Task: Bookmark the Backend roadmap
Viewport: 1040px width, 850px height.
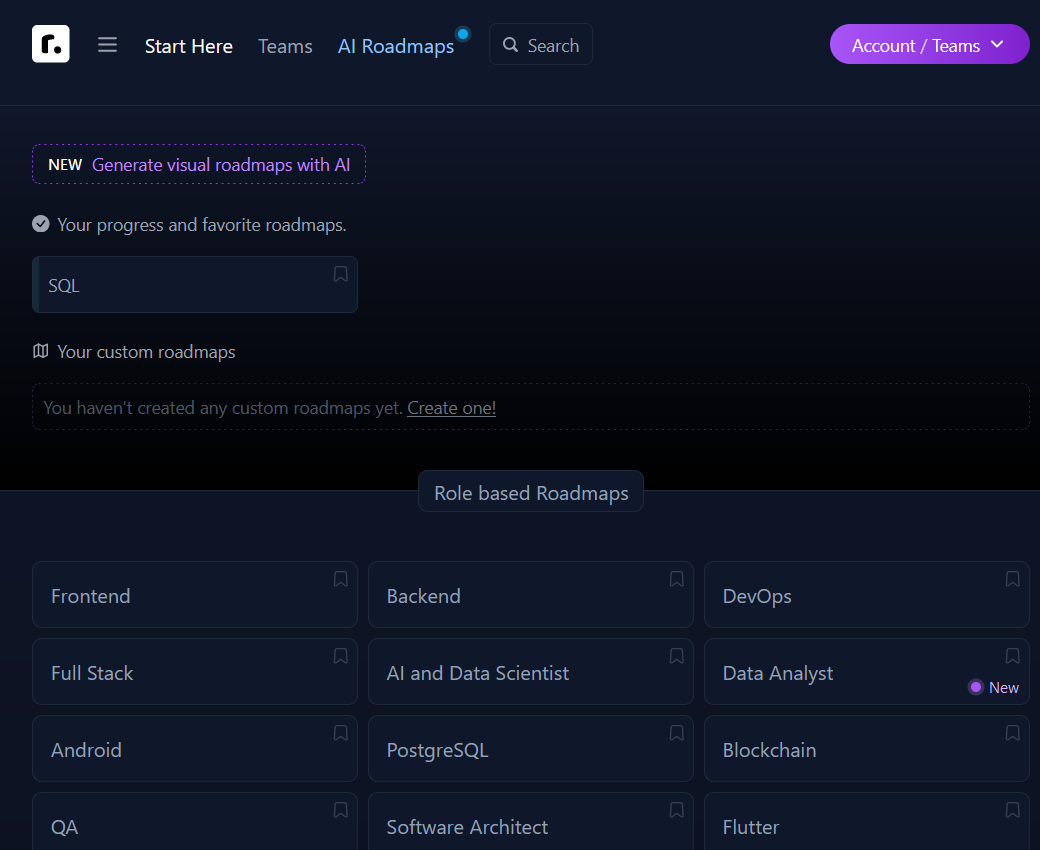Action: [676, 579]
